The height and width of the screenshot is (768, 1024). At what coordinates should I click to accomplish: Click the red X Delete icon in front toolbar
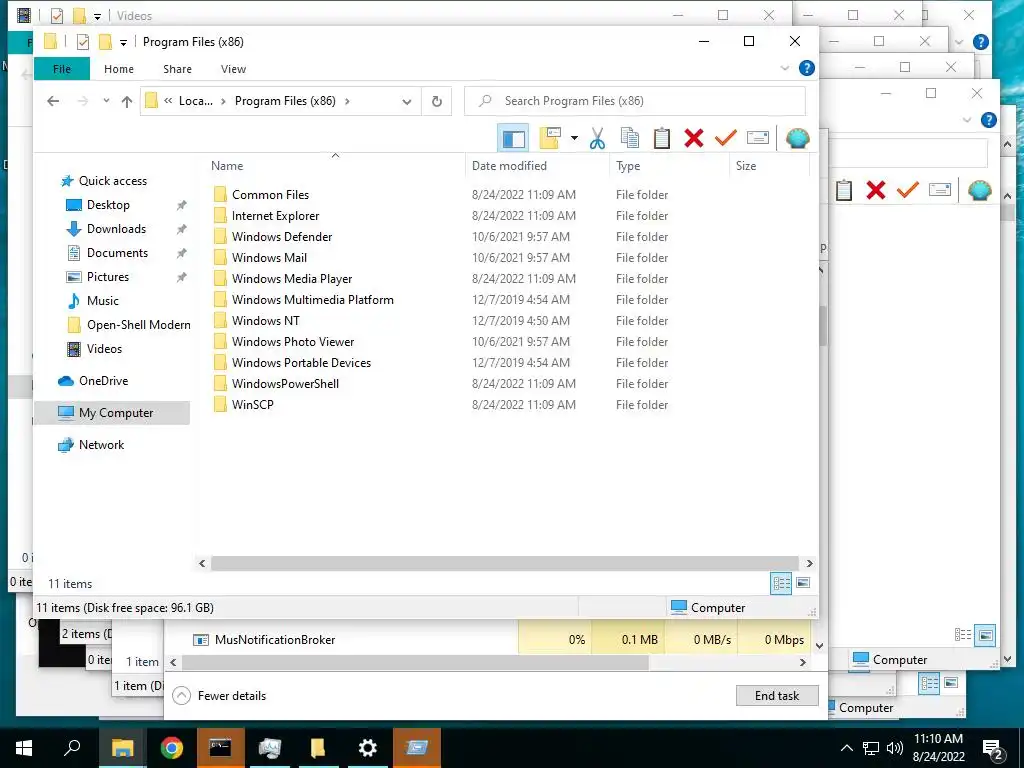click(694, 138)
